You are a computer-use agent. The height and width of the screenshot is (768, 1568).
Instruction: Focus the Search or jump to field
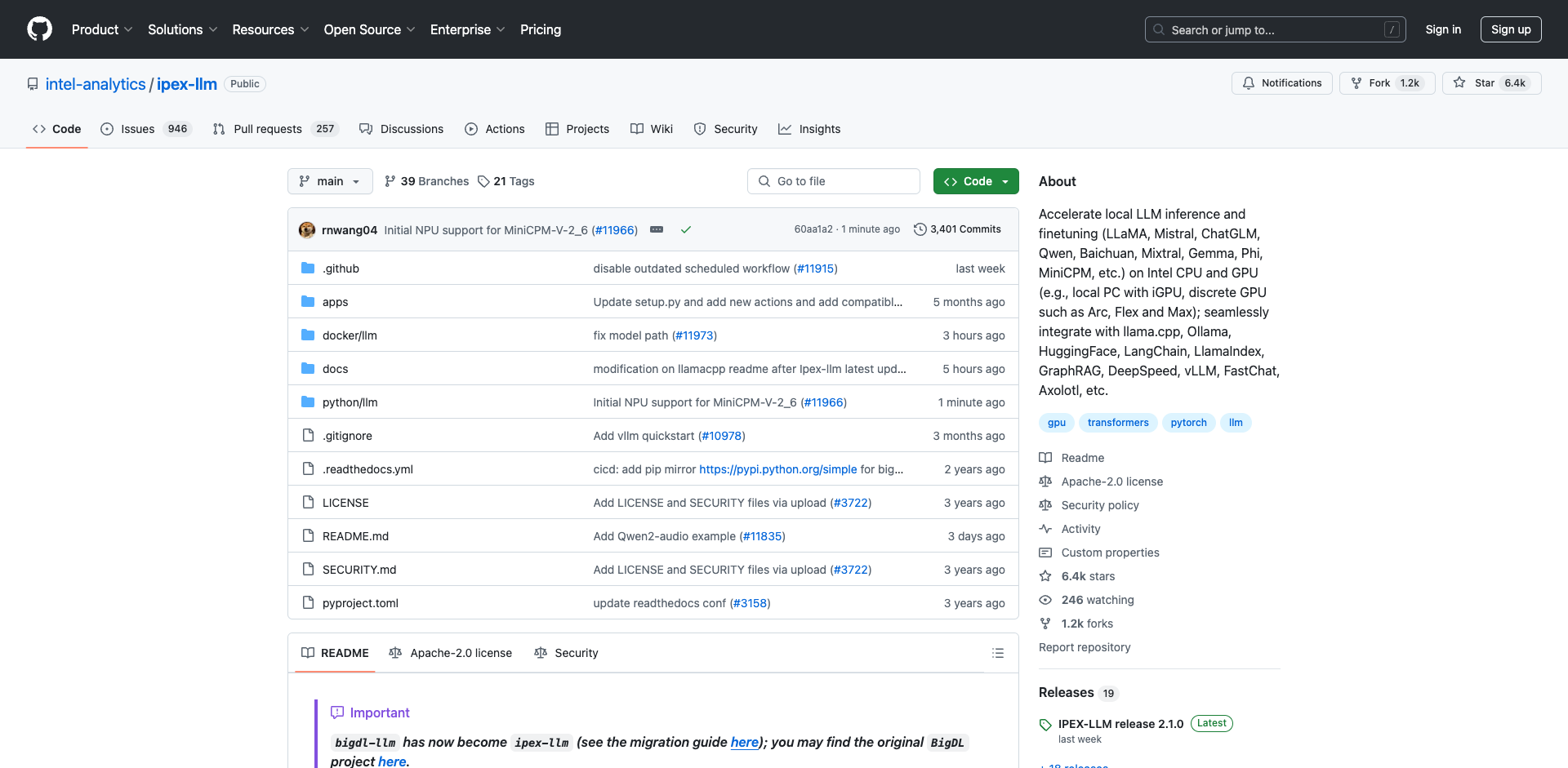point(1276,29)
